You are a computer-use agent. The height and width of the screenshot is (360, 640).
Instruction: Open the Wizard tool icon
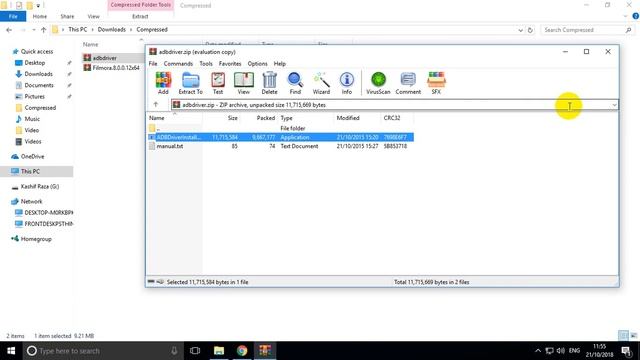(321, 83)
